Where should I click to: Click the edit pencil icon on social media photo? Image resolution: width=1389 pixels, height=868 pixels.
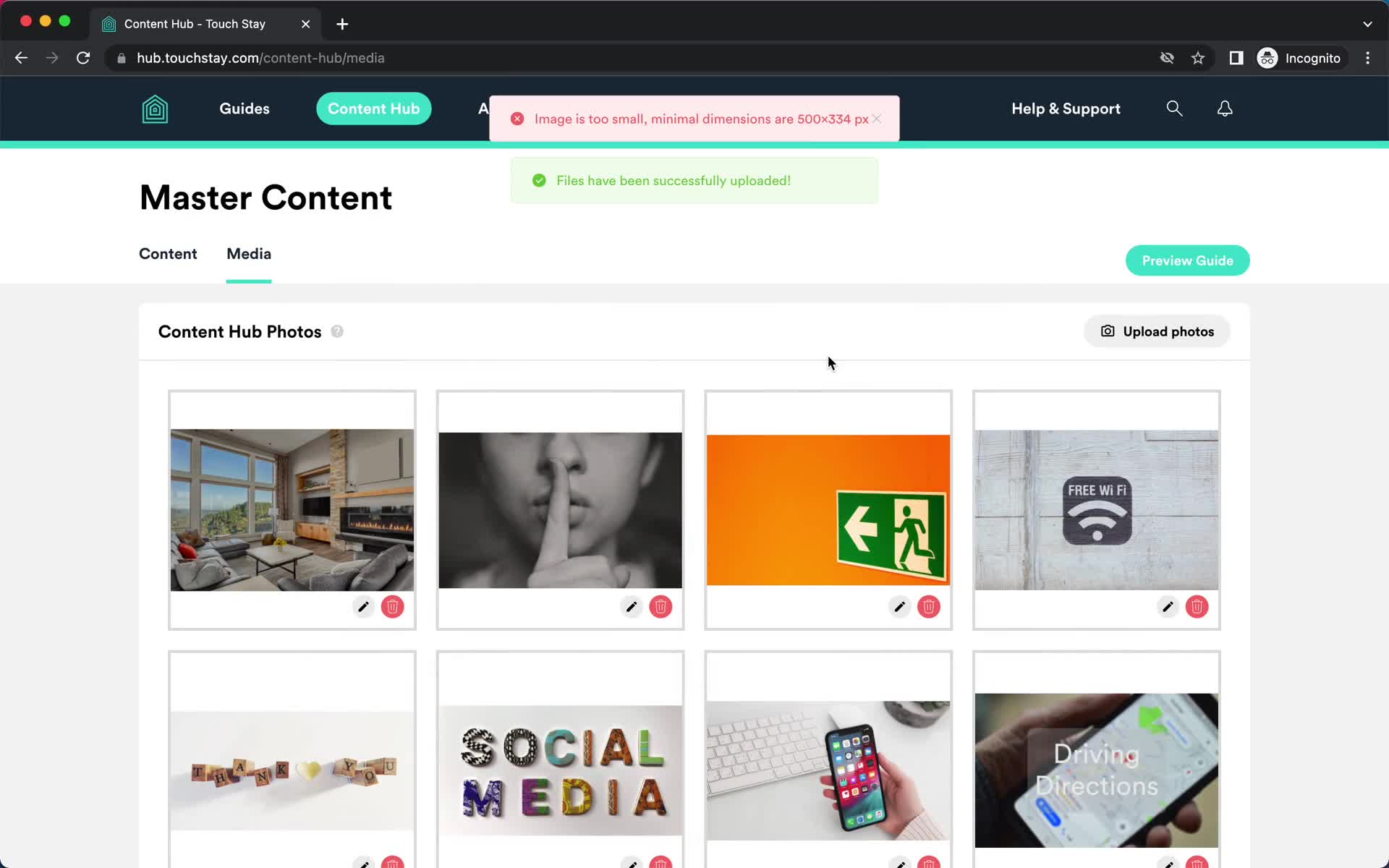tap(631, 862)
